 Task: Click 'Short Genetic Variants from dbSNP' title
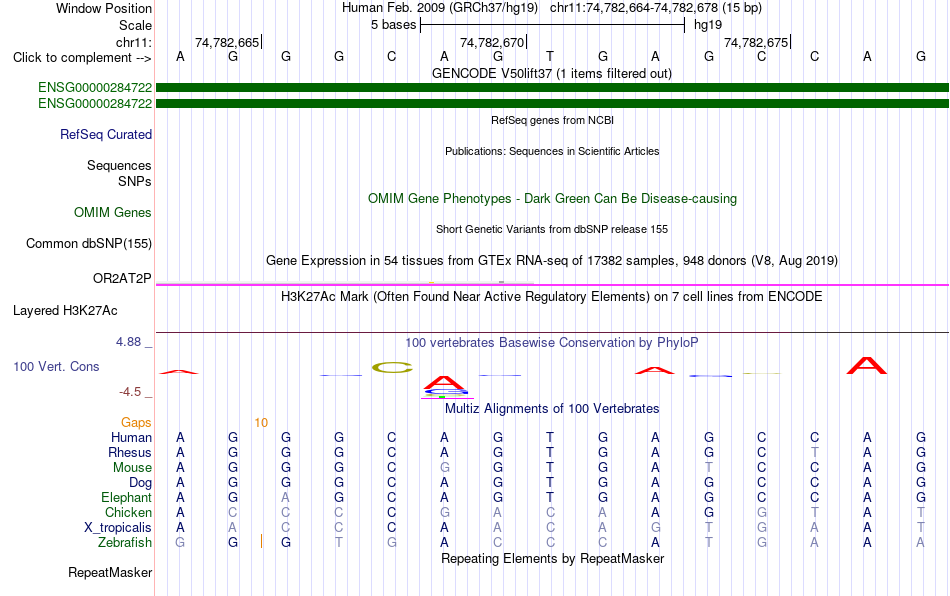[552, 229]
